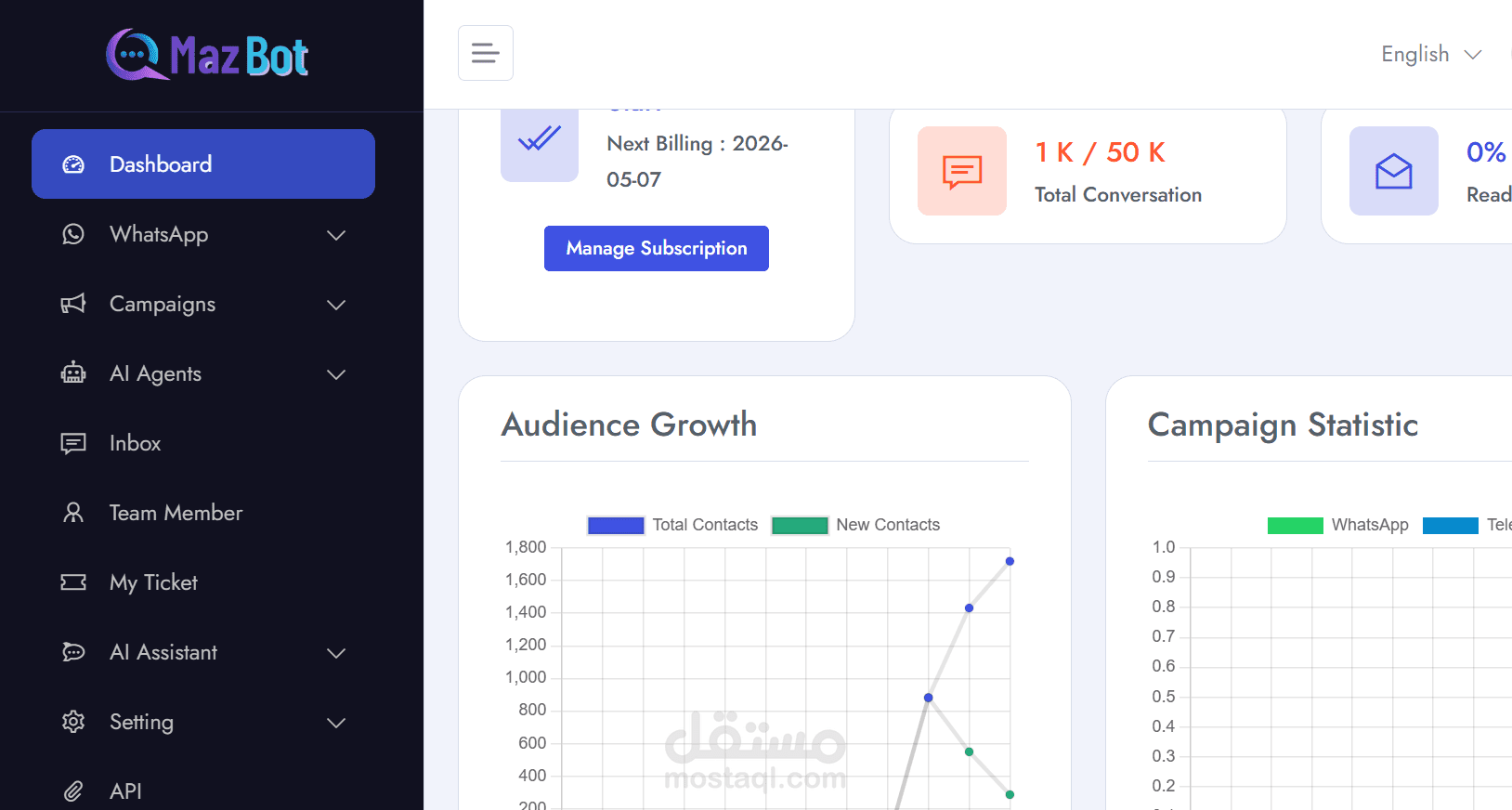Click the MazBot logo
This screenshot has width=1512, height=810.
[x=207, y=54]
